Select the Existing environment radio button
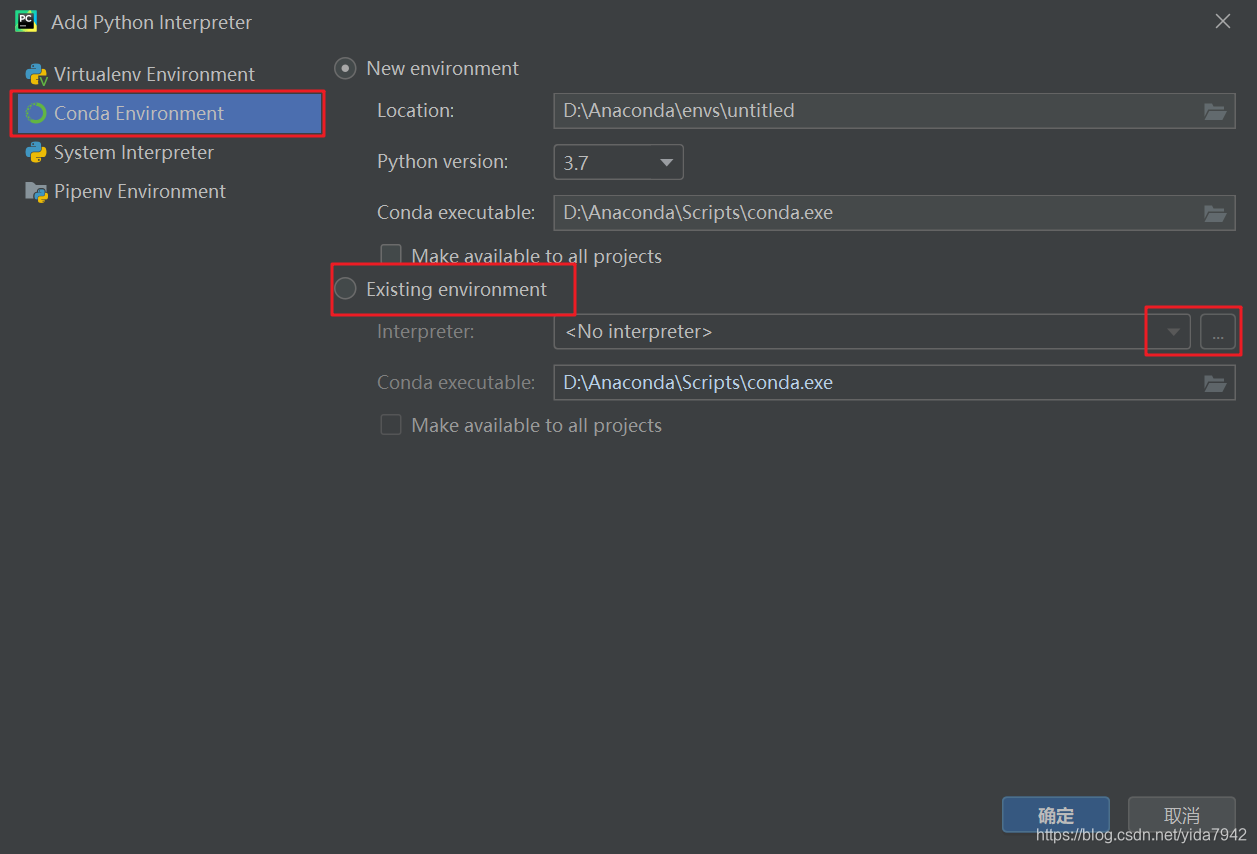 (x=345, y=289)
